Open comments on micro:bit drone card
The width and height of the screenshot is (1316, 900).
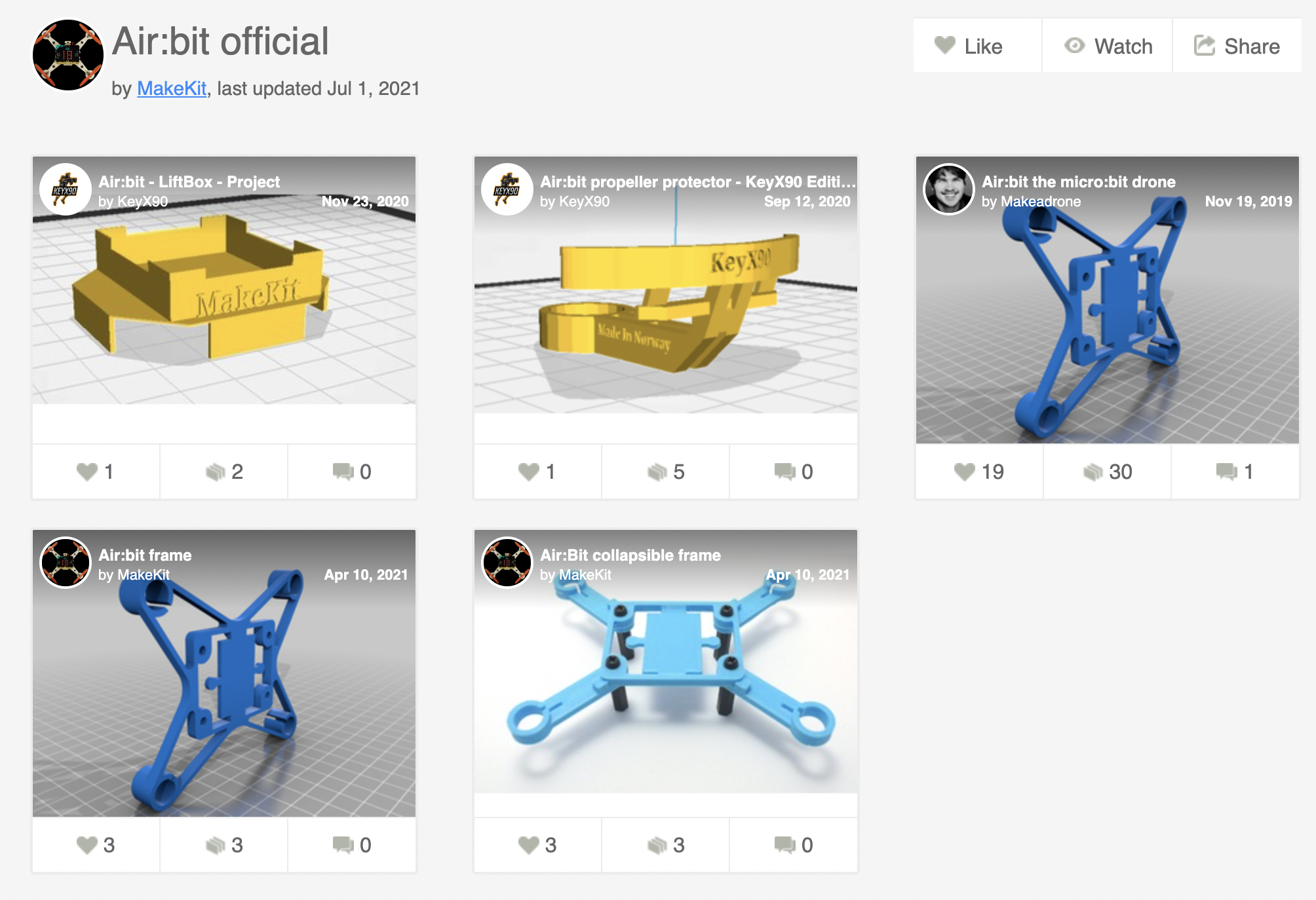point(1235,472)
